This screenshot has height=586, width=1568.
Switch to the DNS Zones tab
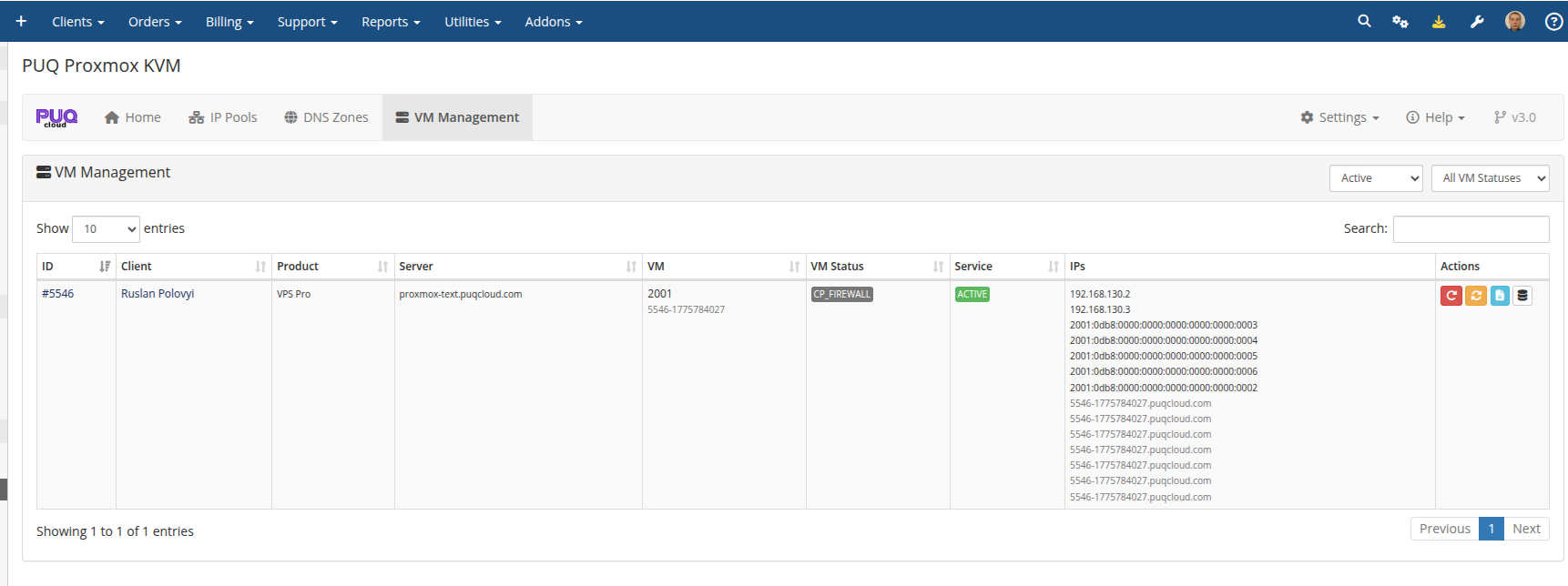(326, 117)
